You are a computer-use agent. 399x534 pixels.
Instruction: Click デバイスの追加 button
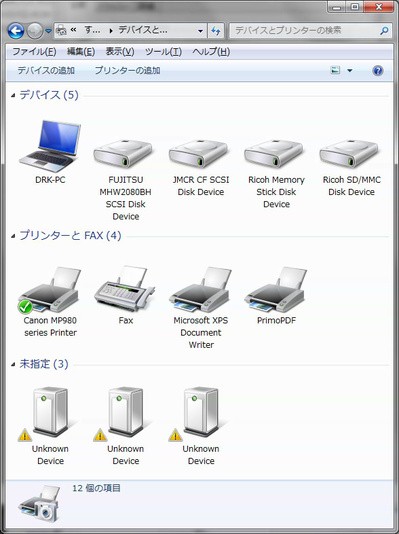(46, 70)
